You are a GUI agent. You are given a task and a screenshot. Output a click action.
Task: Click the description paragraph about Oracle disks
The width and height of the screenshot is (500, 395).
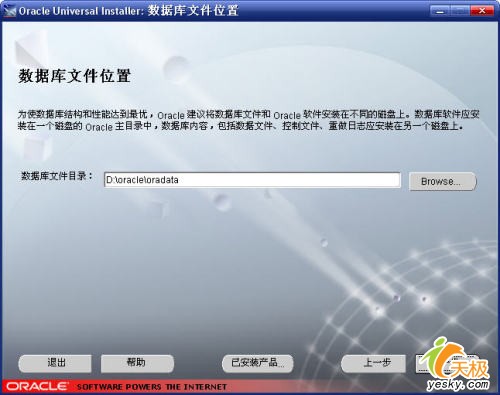[x=248, y=120]
